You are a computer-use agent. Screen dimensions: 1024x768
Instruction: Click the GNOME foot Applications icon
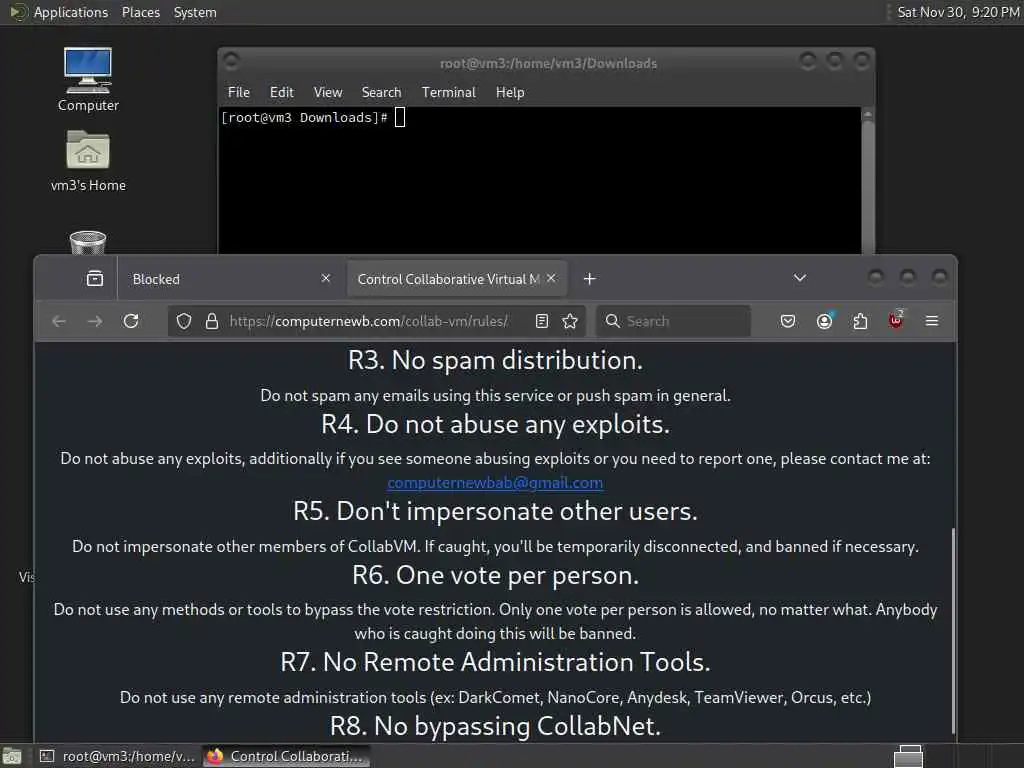(18, 12)
